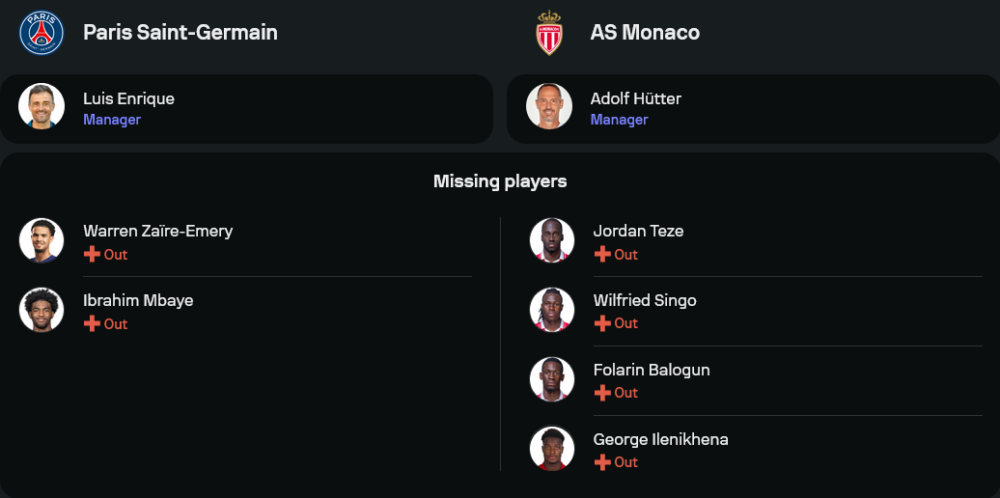The width and height of the screenshot is (1000, 498).
Task: Select the Luis Enrique name link
Action: [x=129, y=98]
